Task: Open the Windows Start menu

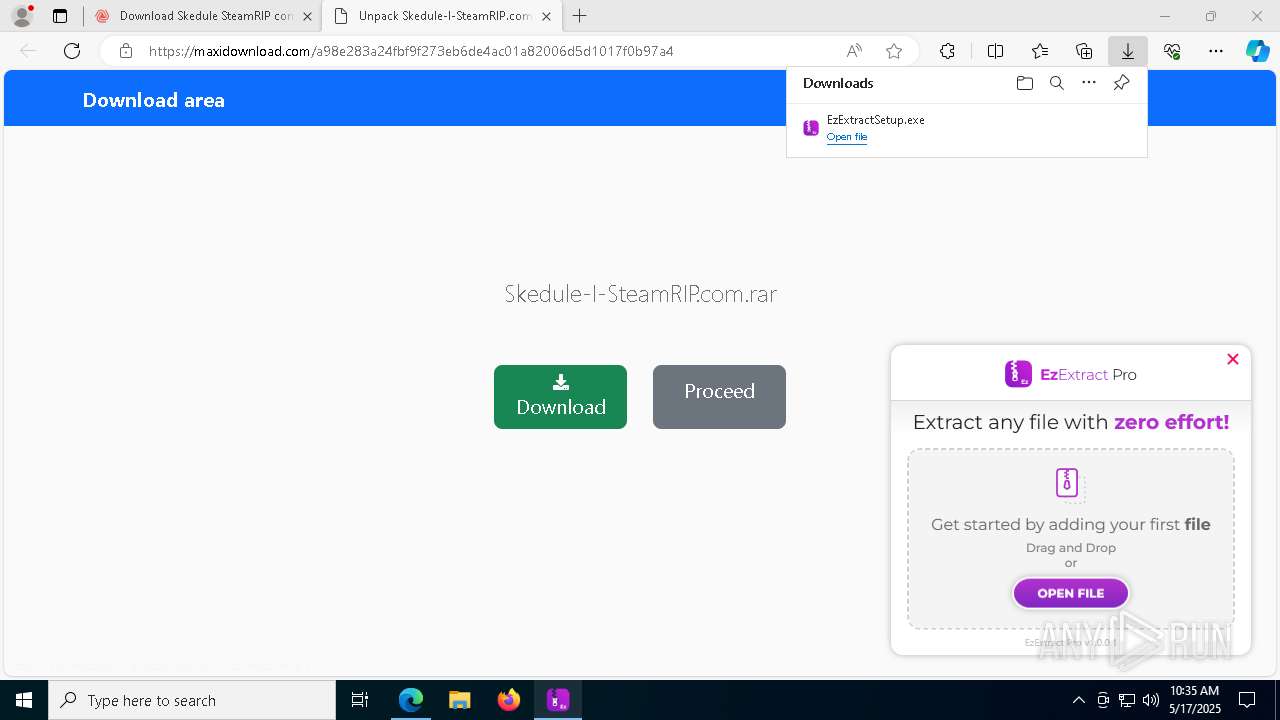Action: 24,700
